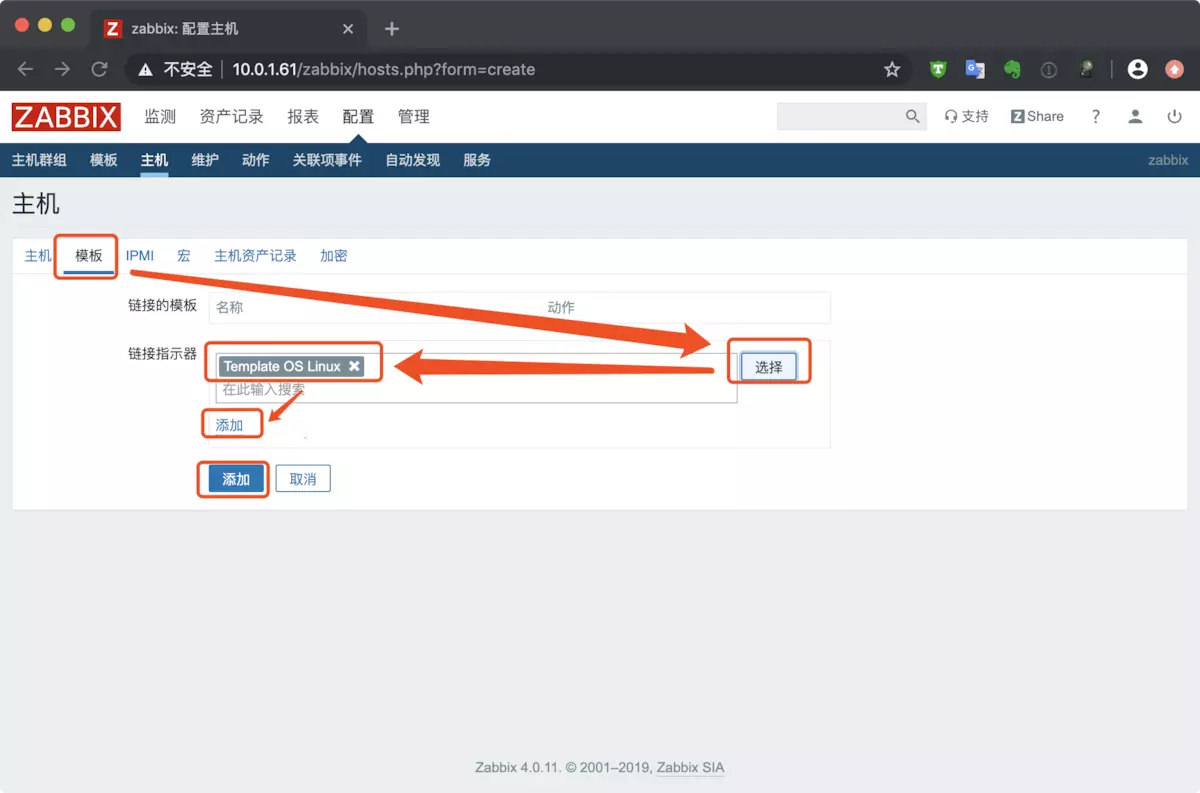Reload the browser page
1200x793 pixels.
click(99, 69)
